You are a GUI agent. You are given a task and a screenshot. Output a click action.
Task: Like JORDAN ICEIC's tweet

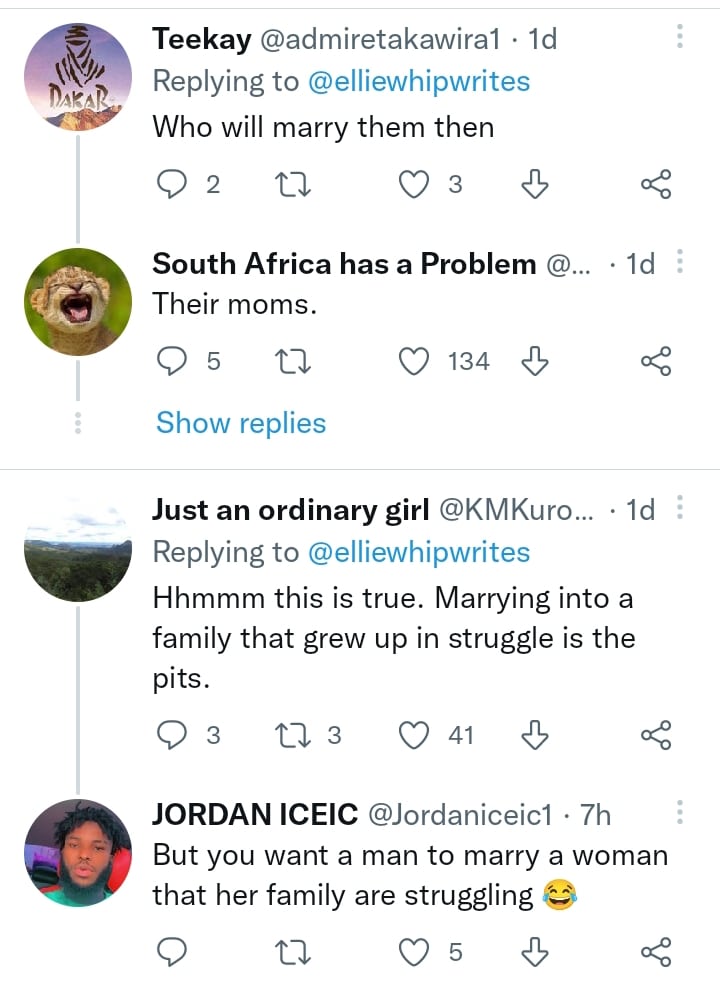pos(414,952)
